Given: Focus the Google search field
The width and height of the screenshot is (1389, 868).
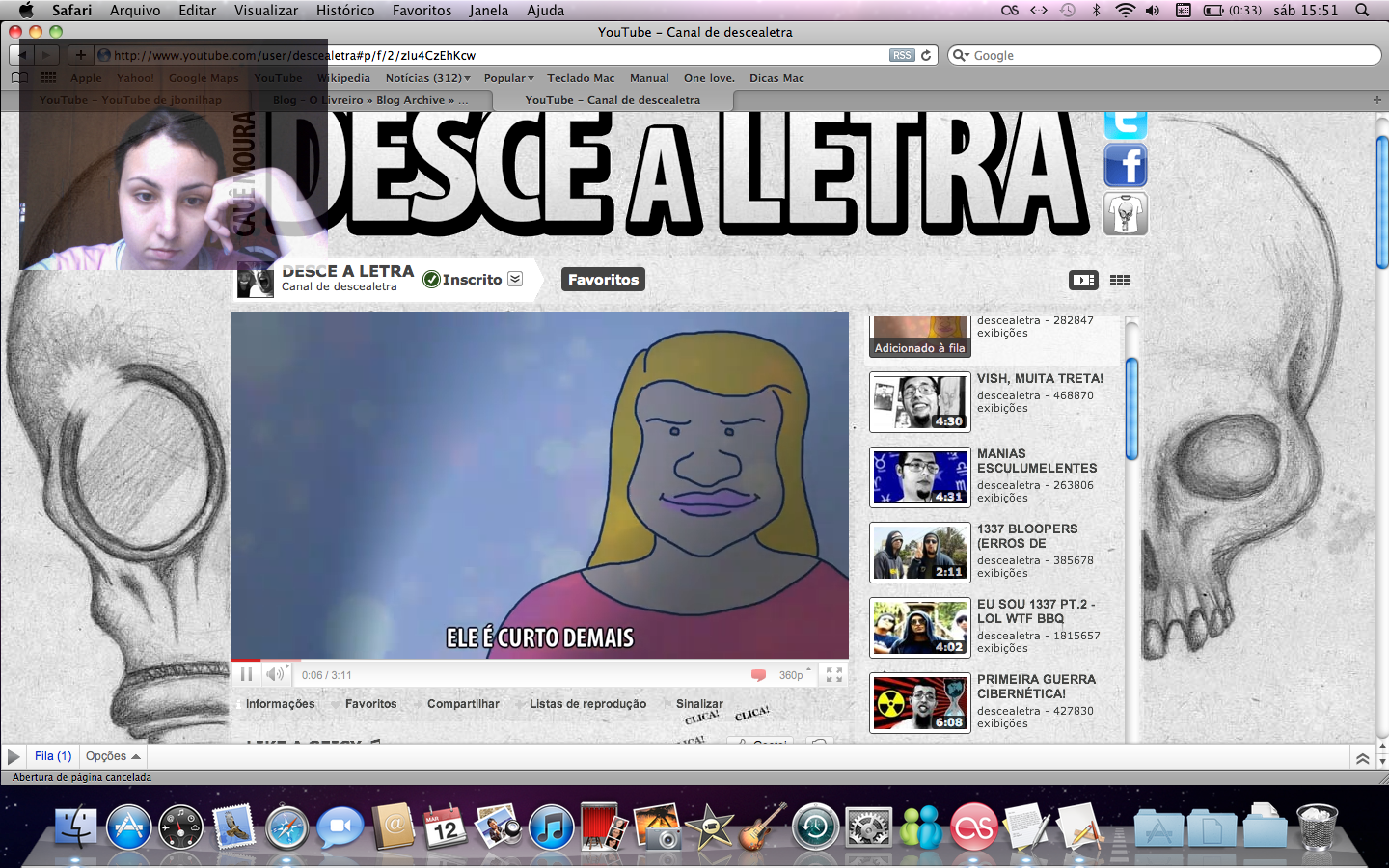Looking at the screenshot, I should (1164, 55).
